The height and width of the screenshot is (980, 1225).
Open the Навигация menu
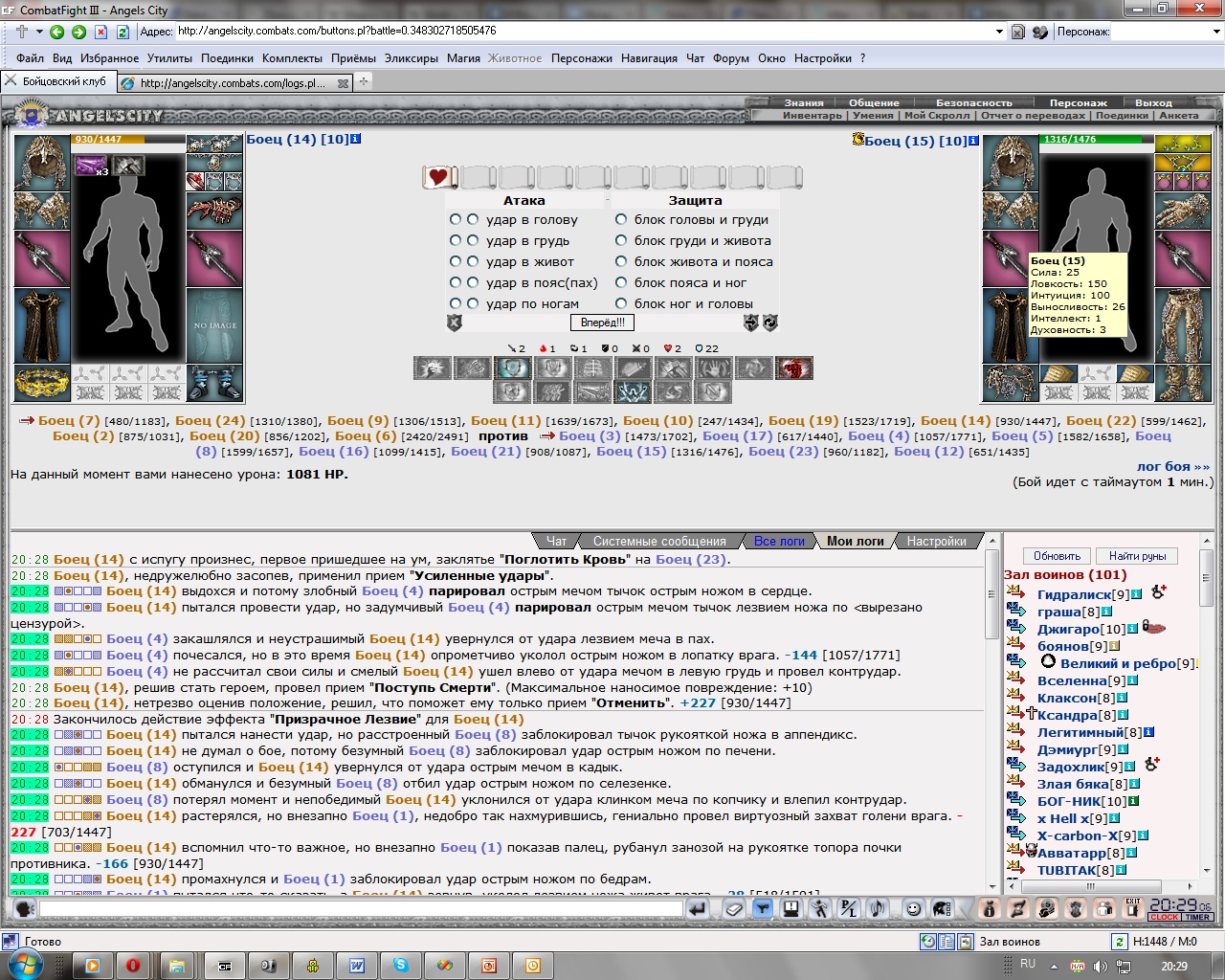pyautogui.click(x=649, y=58)
